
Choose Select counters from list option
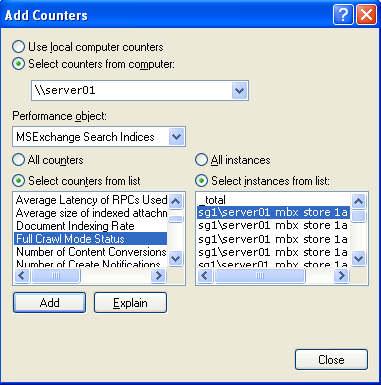[18, 181]
